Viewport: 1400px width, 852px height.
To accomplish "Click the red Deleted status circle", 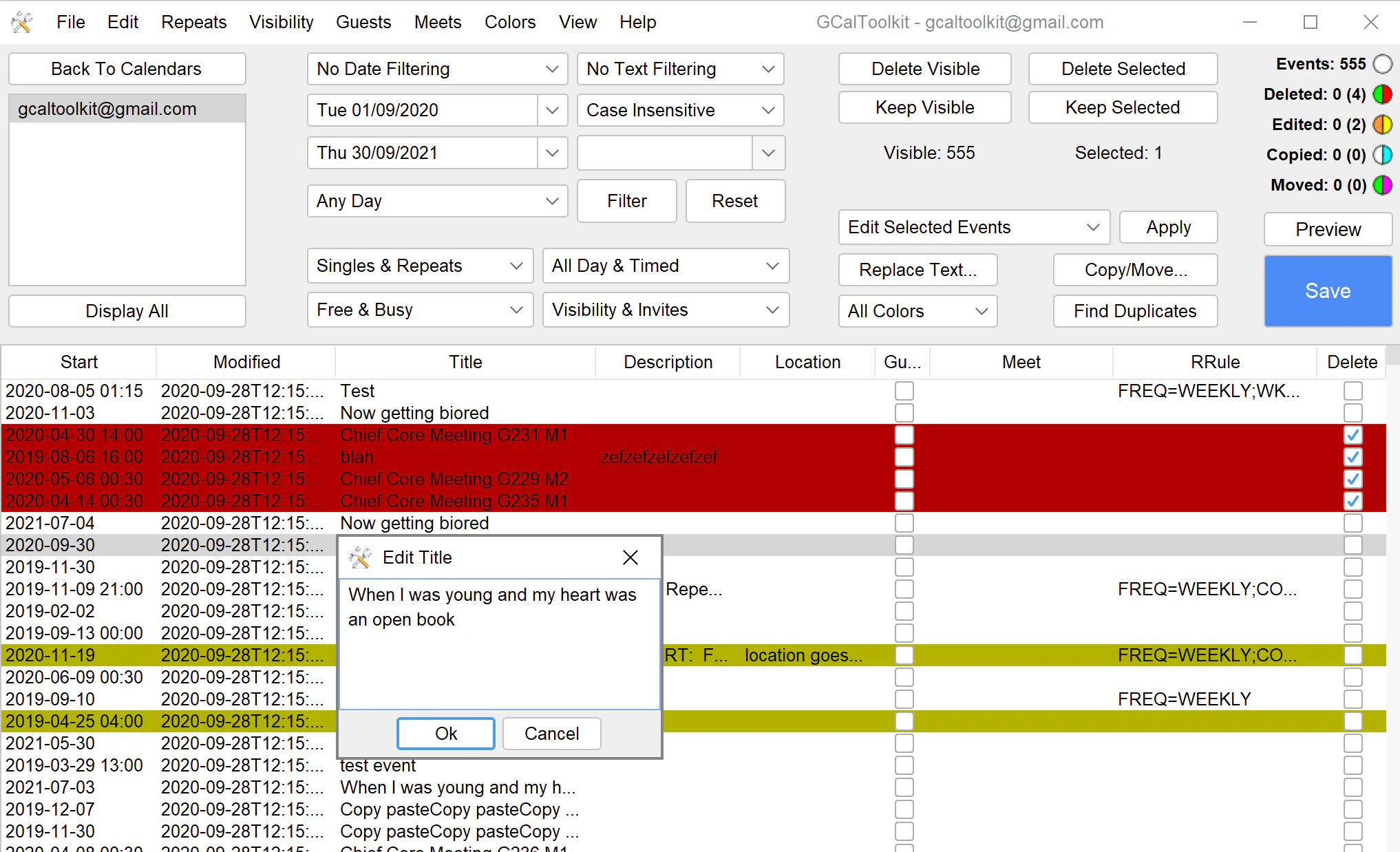I will [1383, 94].
